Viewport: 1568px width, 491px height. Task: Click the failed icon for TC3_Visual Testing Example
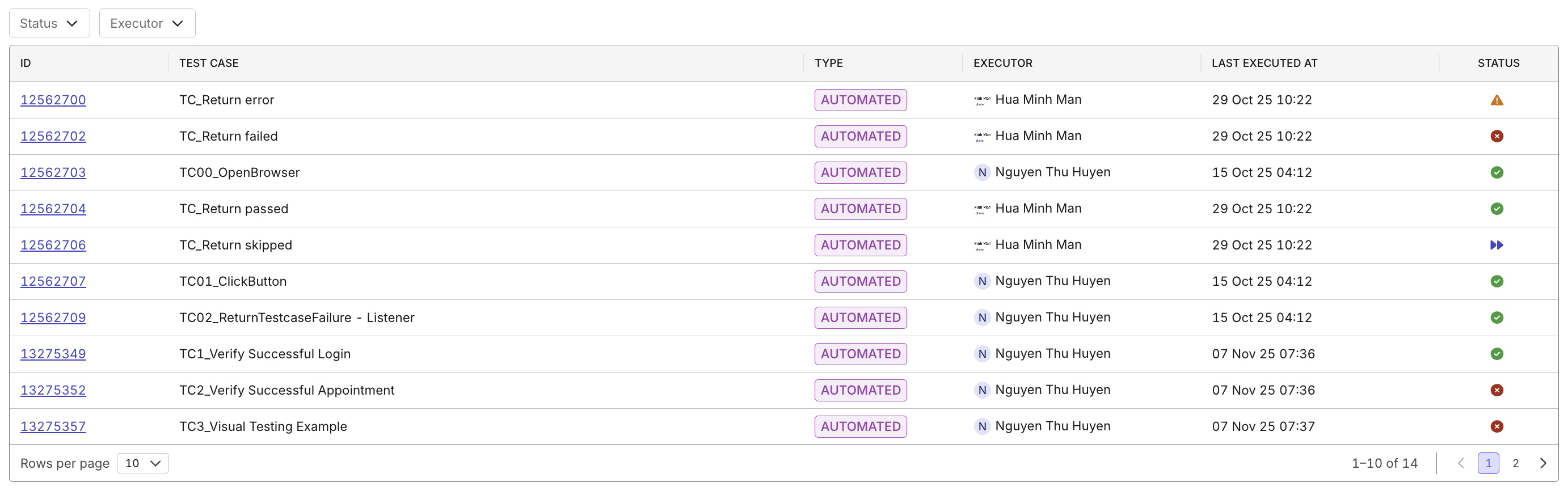tap(1496, 426)
